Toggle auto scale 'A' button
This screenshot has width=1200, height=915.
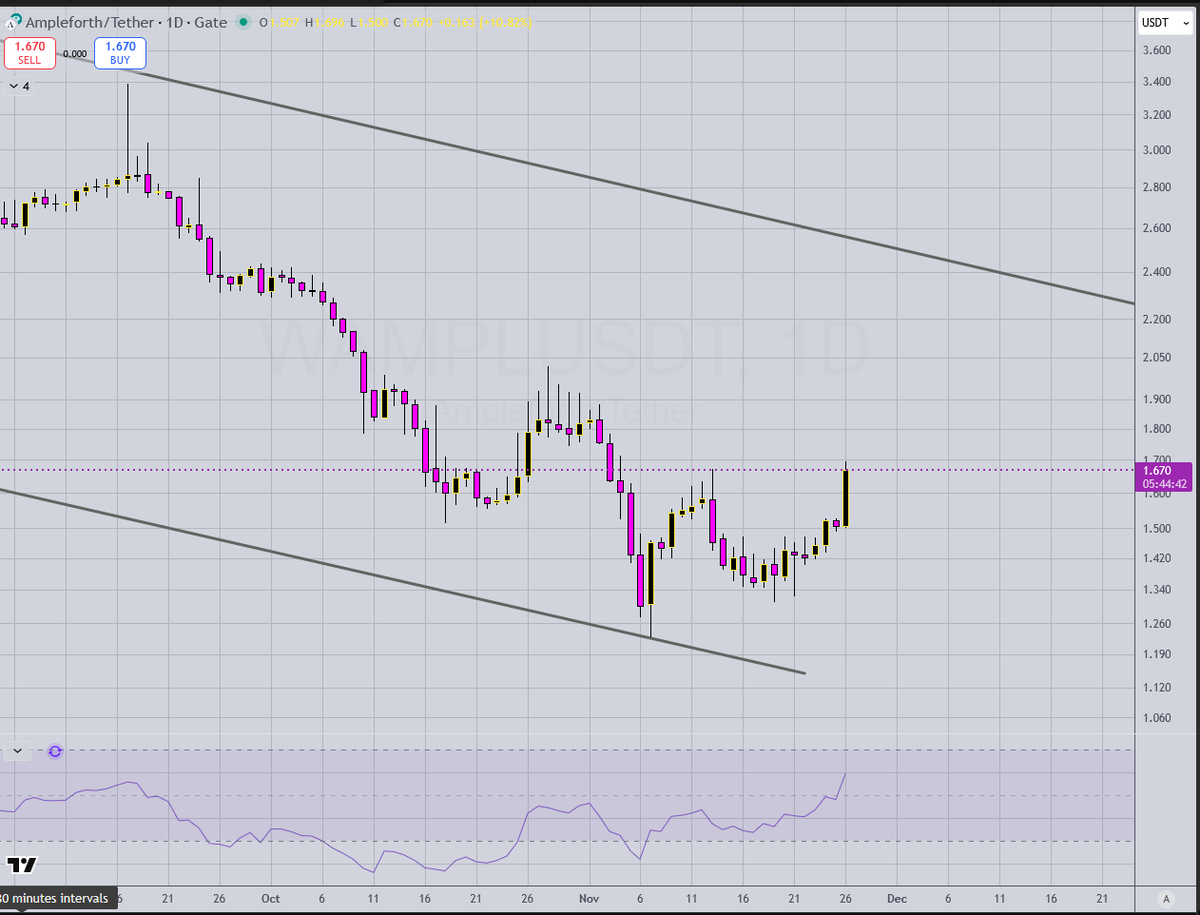pyautogui.click(x=1166, y=898)
